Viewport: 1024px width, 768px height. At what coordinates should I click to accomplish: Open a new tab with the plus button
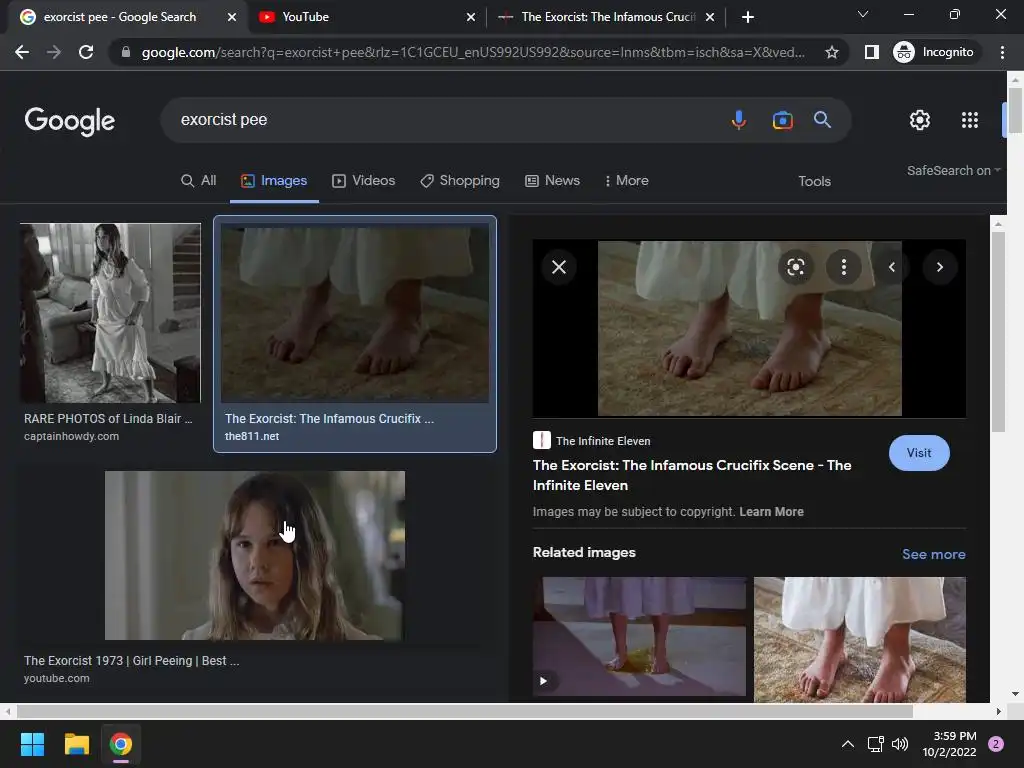point(748,17)
